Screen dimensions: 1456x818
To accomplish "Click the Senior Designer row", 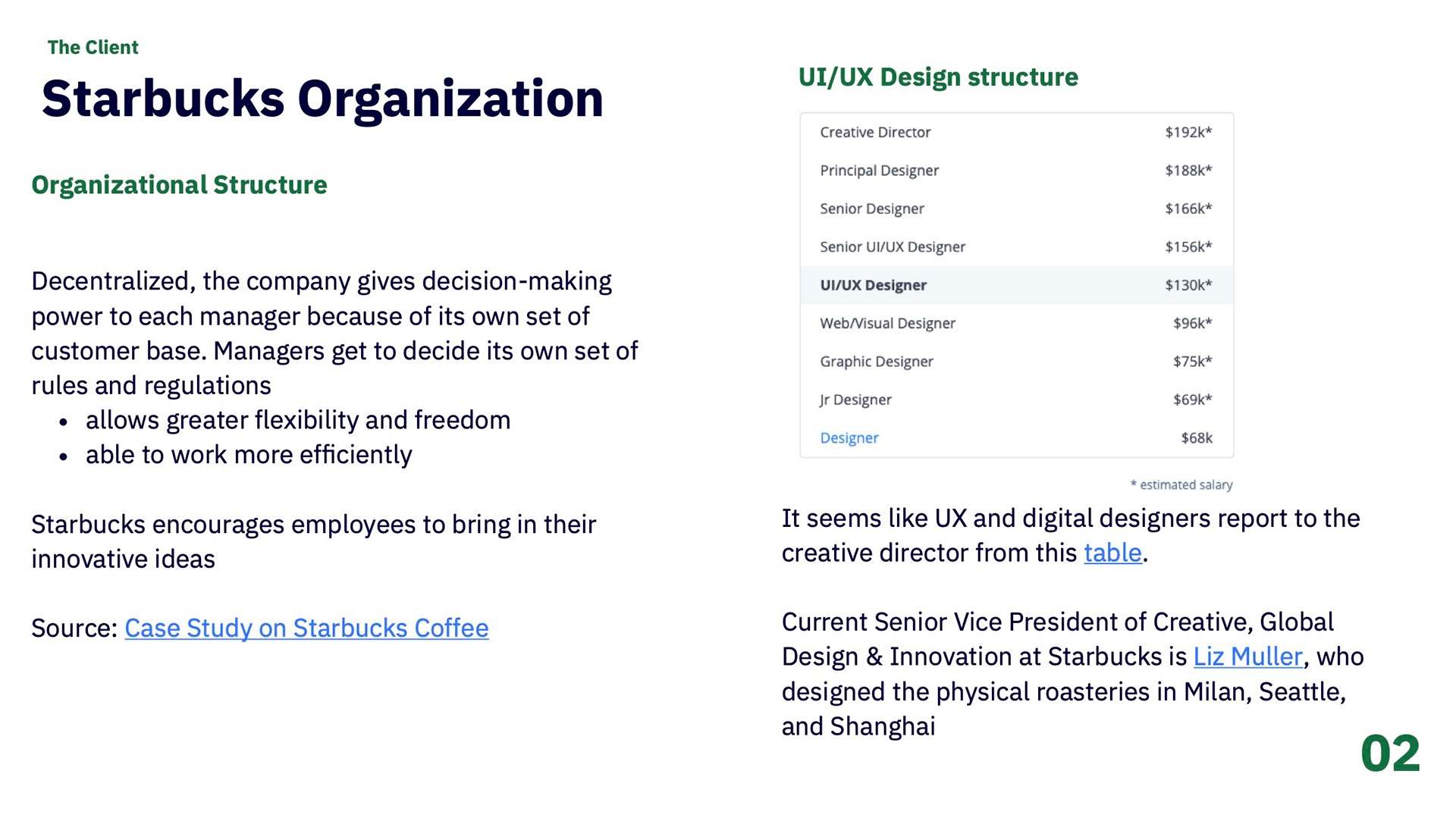I will click(1017, 208).
